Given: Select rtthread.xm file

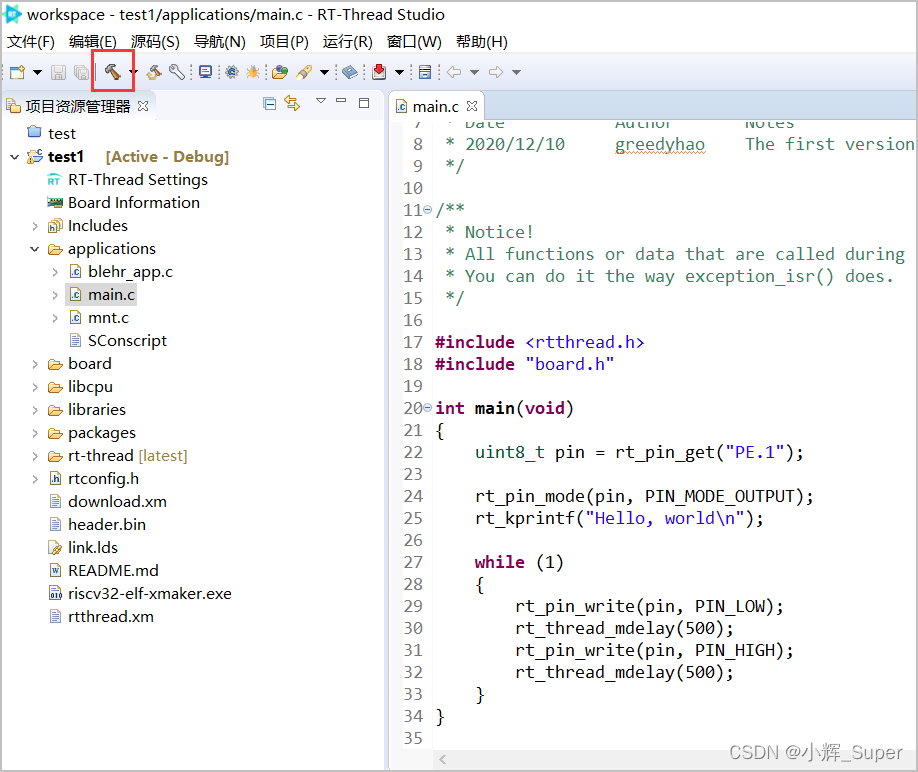Looking at the screenshot, I should coord(101,617).
